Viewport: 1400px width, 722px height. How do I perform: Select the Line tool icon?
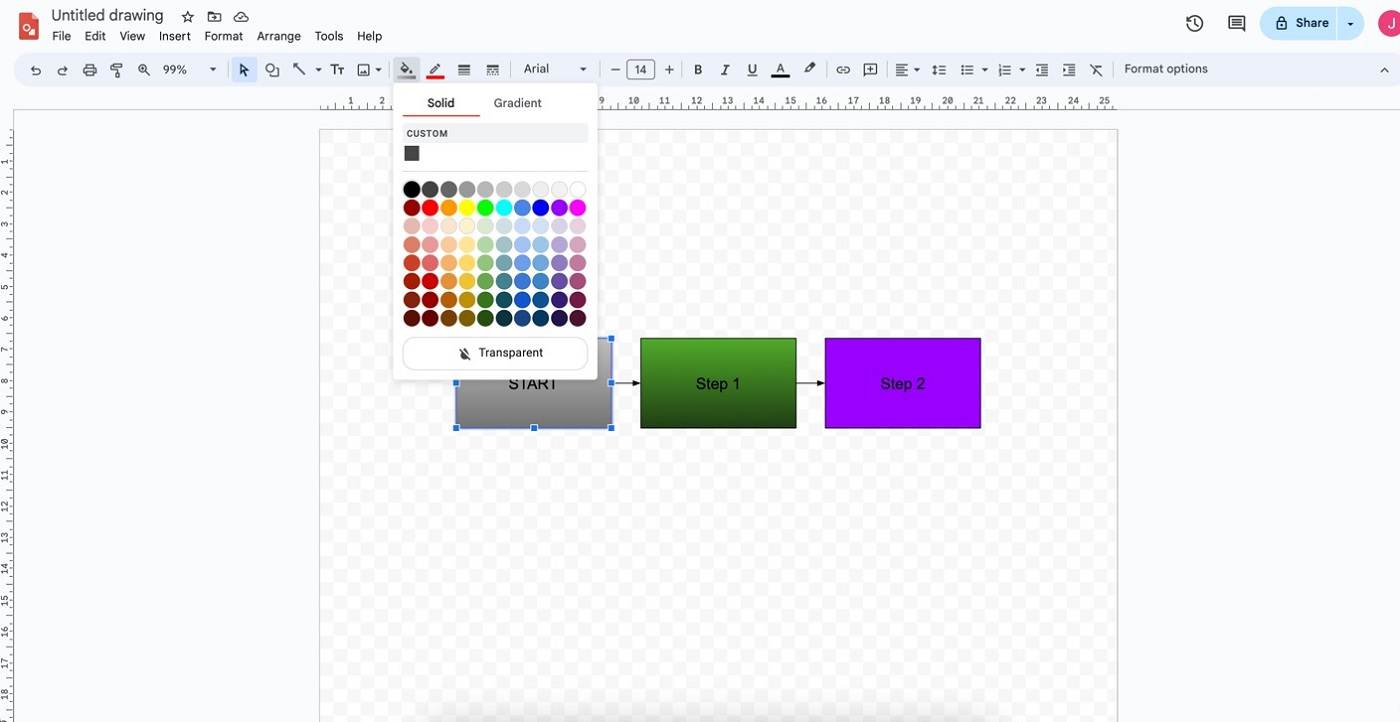pyautogui.click(x=299, y=70)
